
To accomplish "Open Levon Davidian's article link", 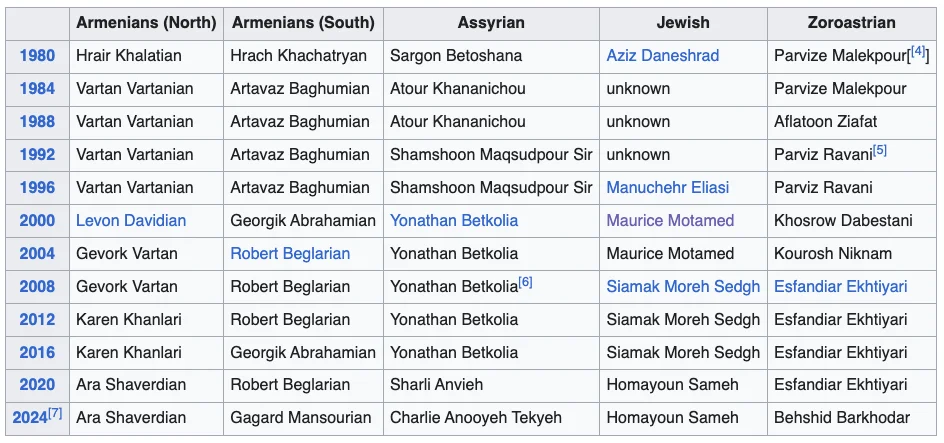I will [x=131, y=221].
